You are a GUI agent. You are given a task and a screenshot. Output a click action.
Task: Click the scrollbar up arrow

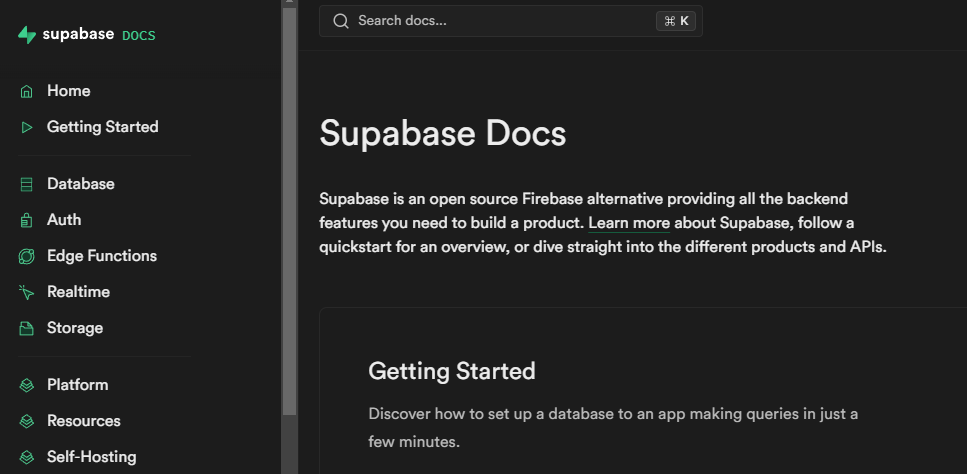pos(289,2)
